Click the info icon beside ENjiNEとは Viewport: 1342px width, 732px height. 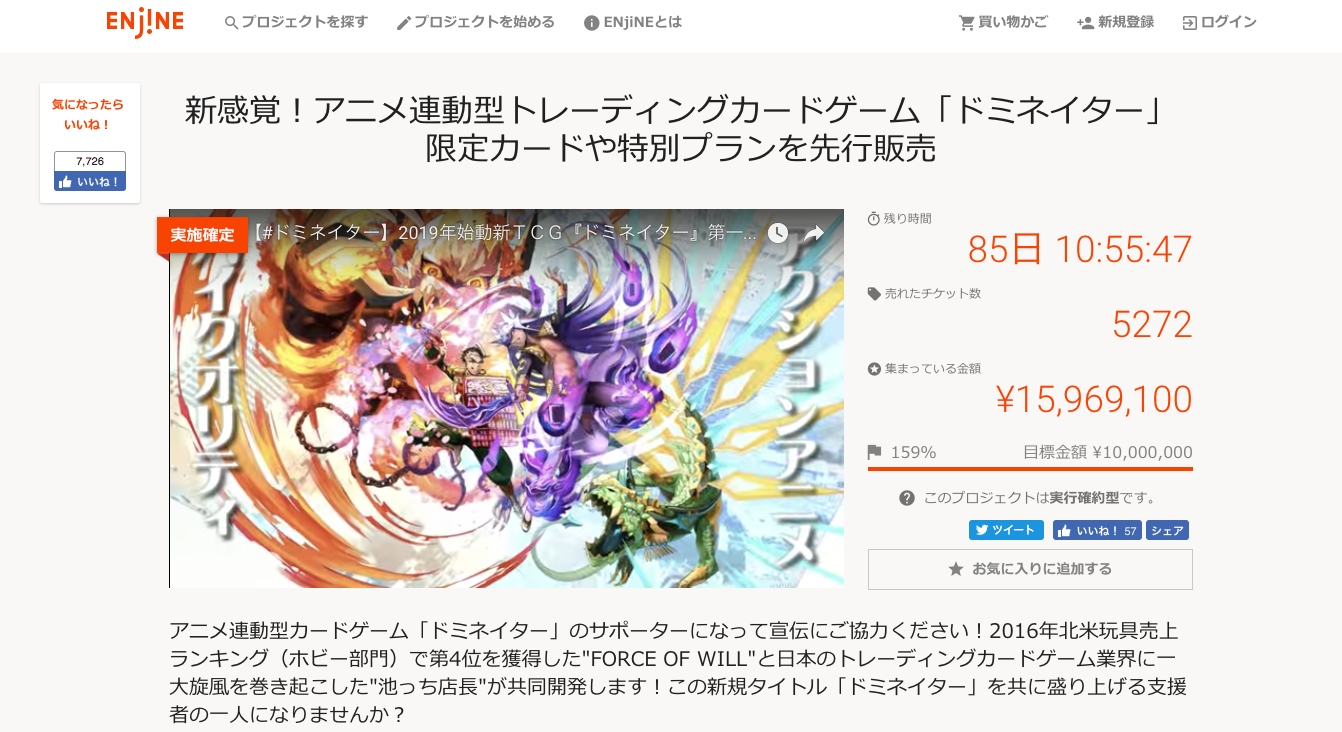coord(592,23)
